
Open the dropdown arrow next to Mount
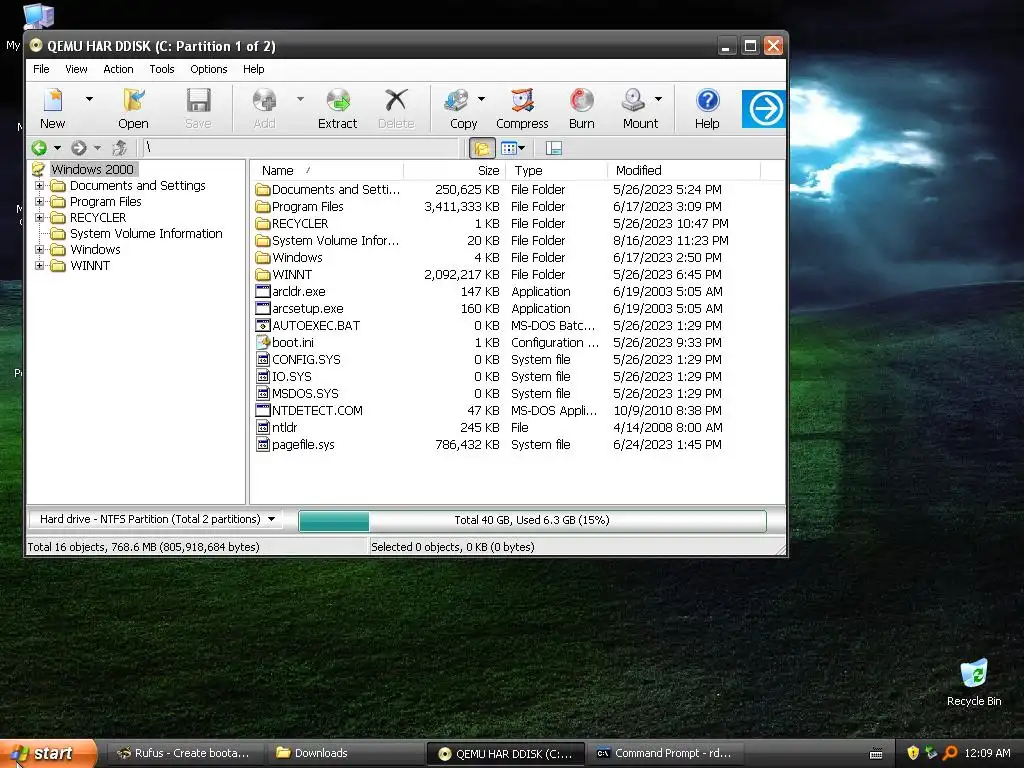pyautogui.click(x=658, y=99)
